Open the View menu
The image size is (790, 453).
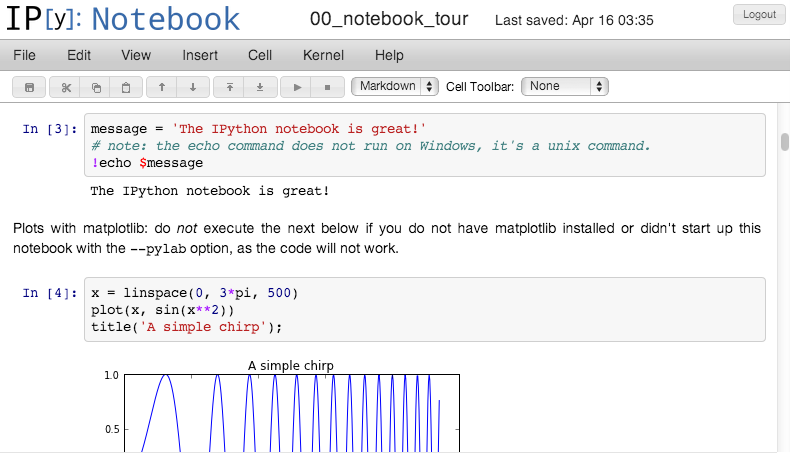click(x=136, y=55)
